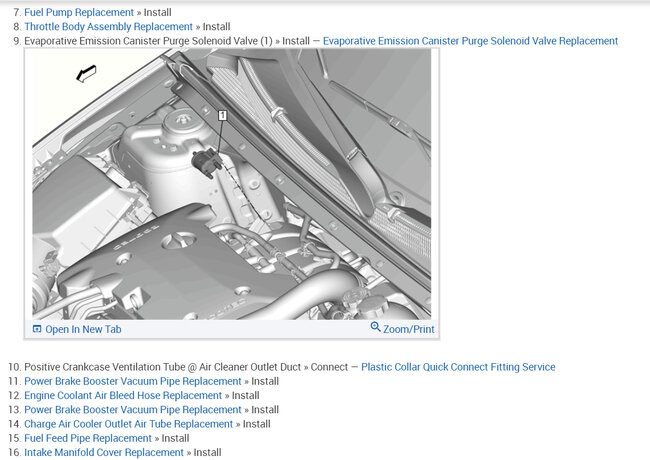Click the 'Install' text in step 7

[x=158, y=12]
